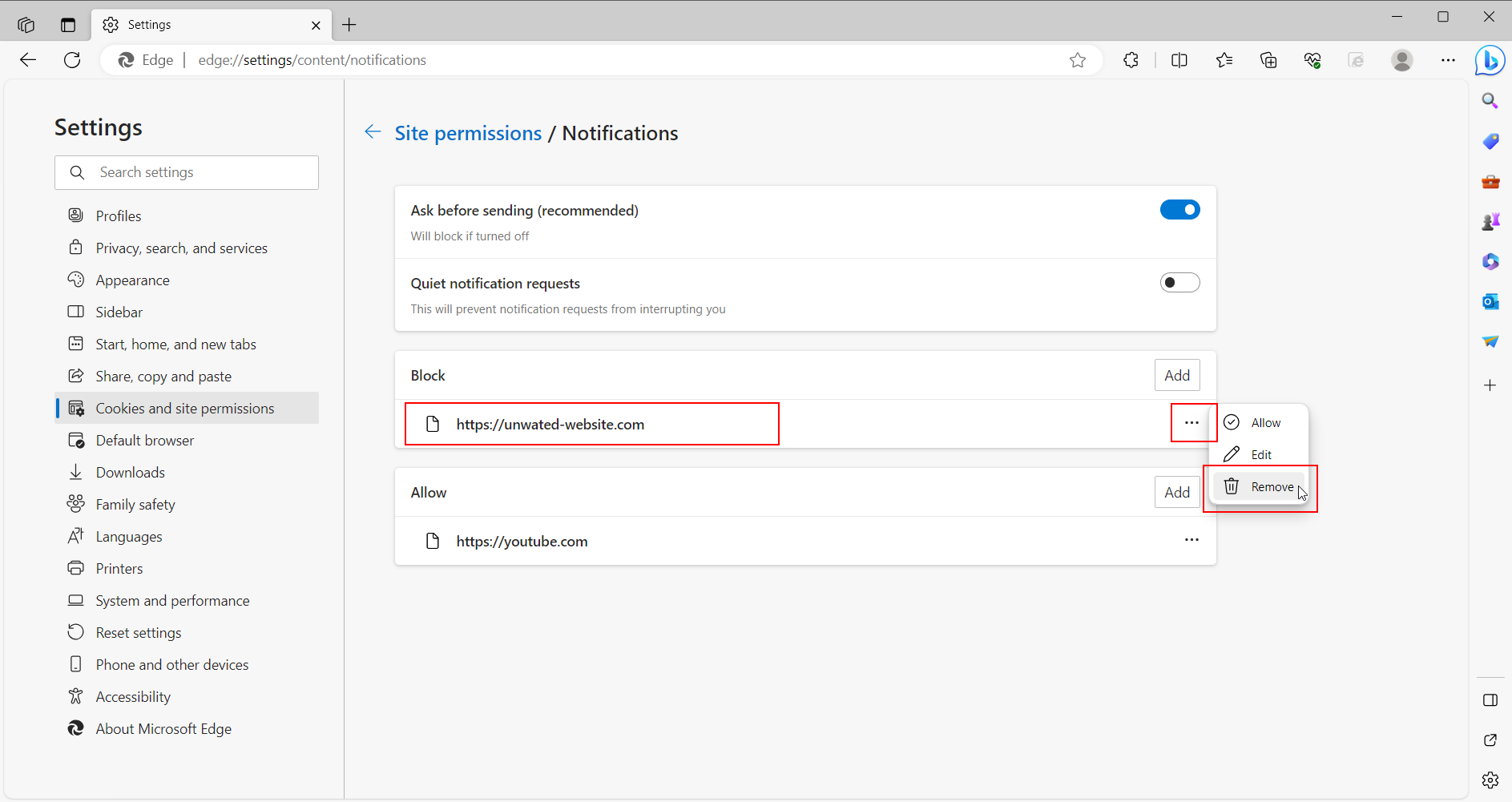This screenshot has width=1512, height=802.
Task: Add this page to favorites star
Action: [x=1077, y=60]
